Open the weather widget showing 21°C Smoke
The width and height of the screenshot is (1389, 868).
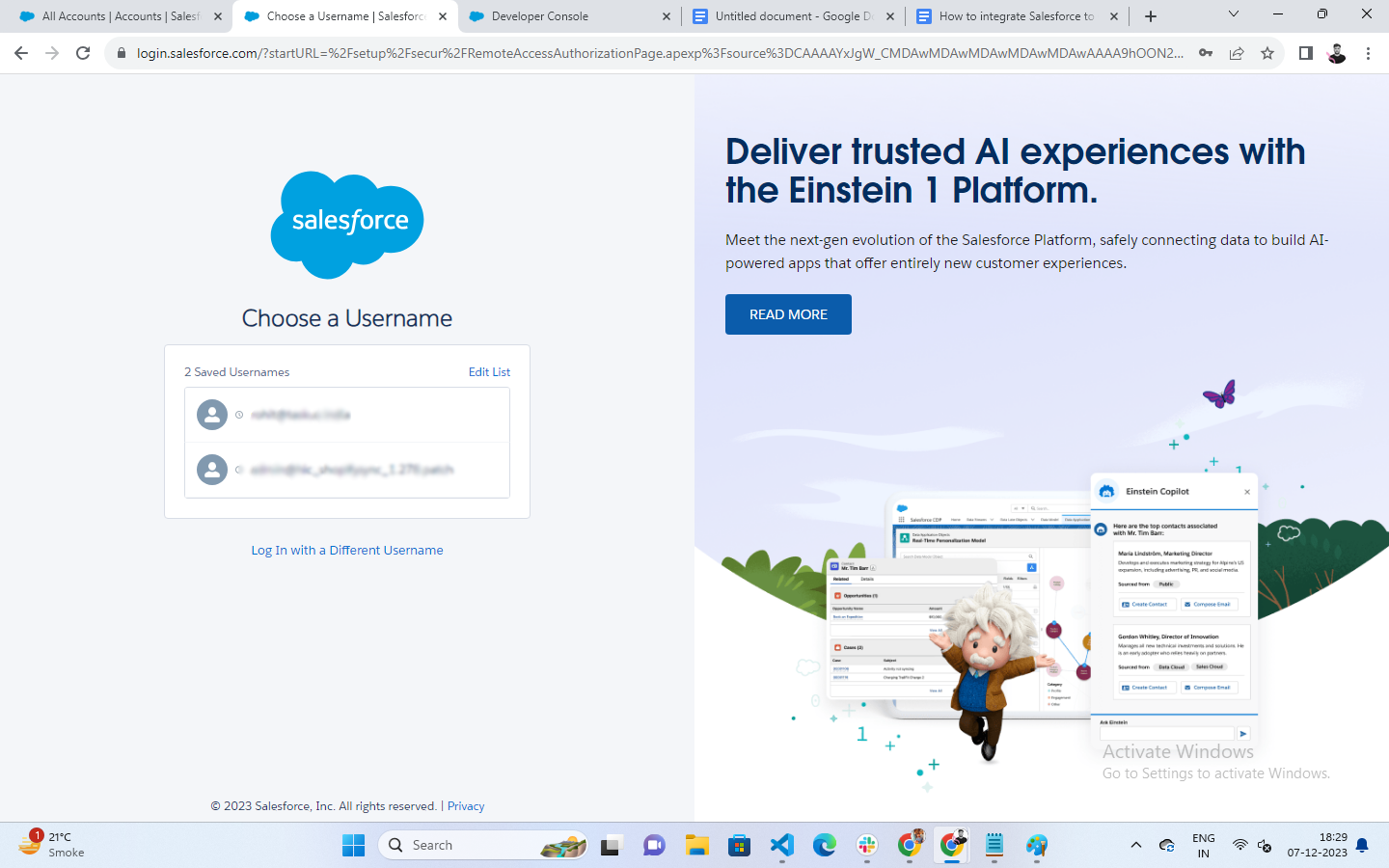coord(53,845)
